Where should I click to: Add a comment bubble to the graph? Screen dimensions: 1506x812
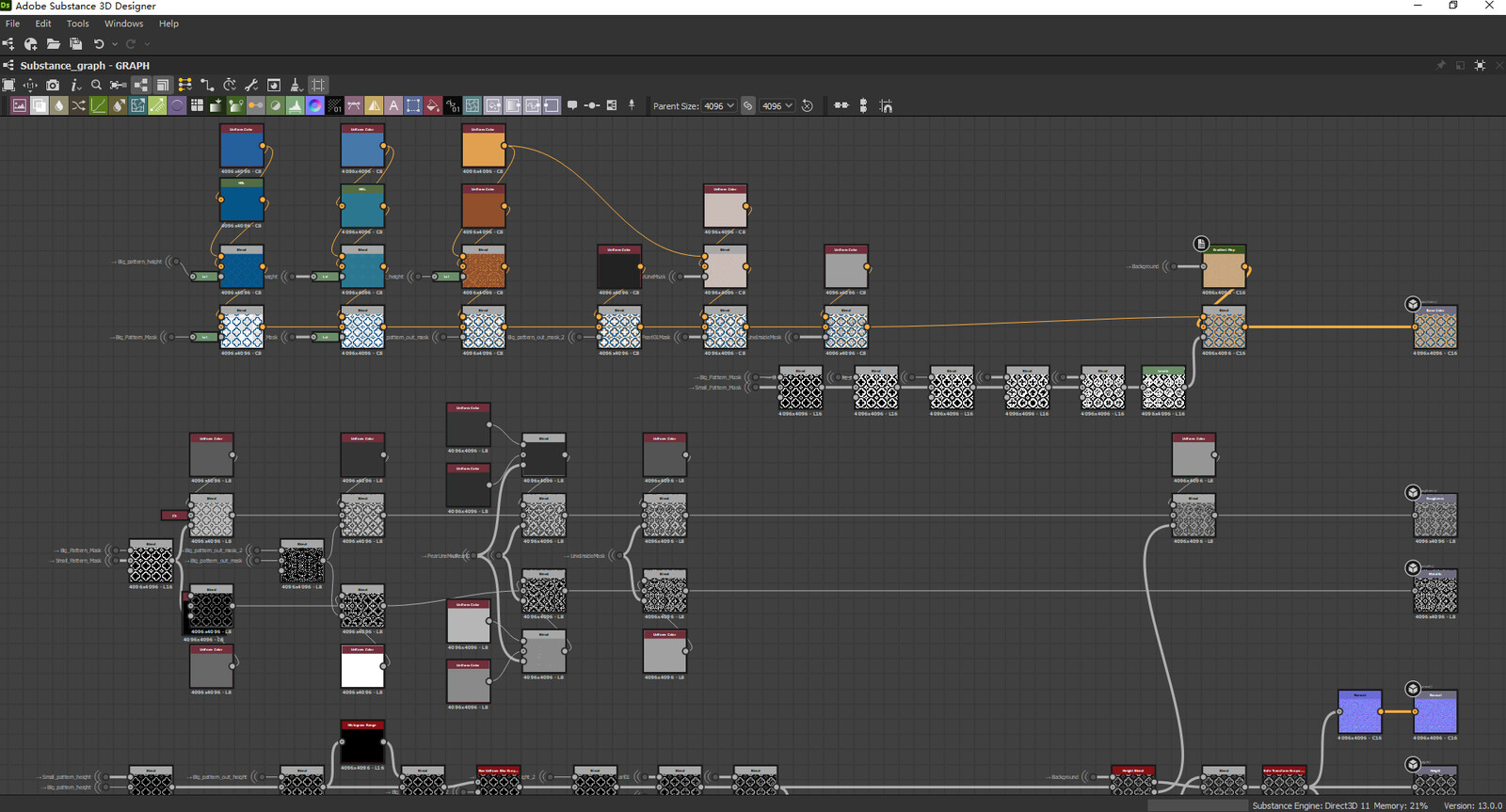[571, 105]
